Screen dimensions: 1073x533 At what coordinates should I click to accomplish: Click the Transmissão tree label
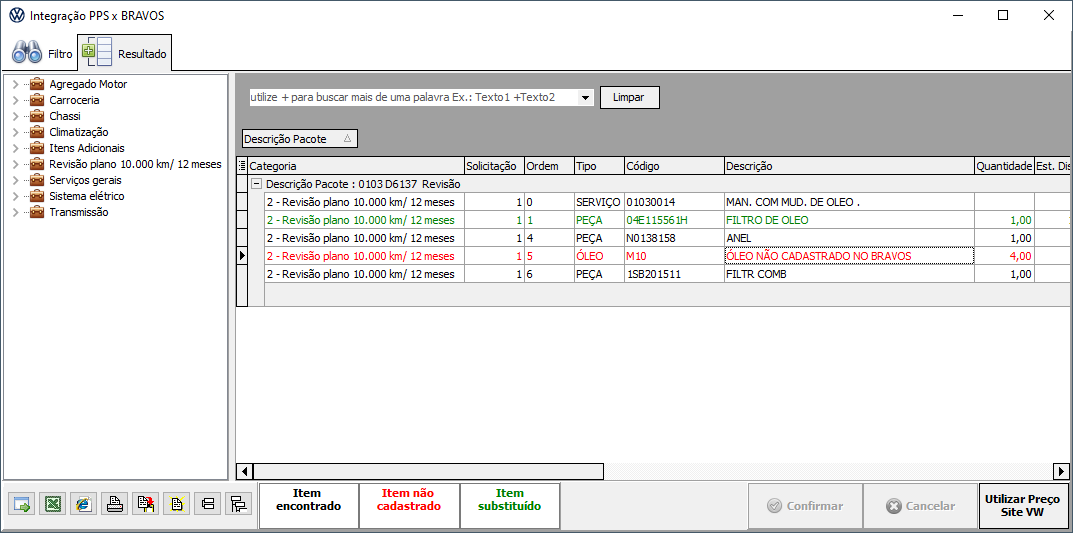pos(79,212)
